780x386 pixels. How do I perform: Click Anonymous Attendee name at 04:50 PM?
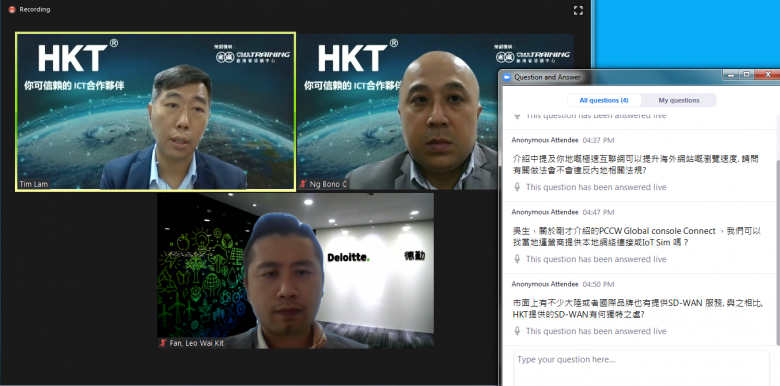tap(545, 284)
